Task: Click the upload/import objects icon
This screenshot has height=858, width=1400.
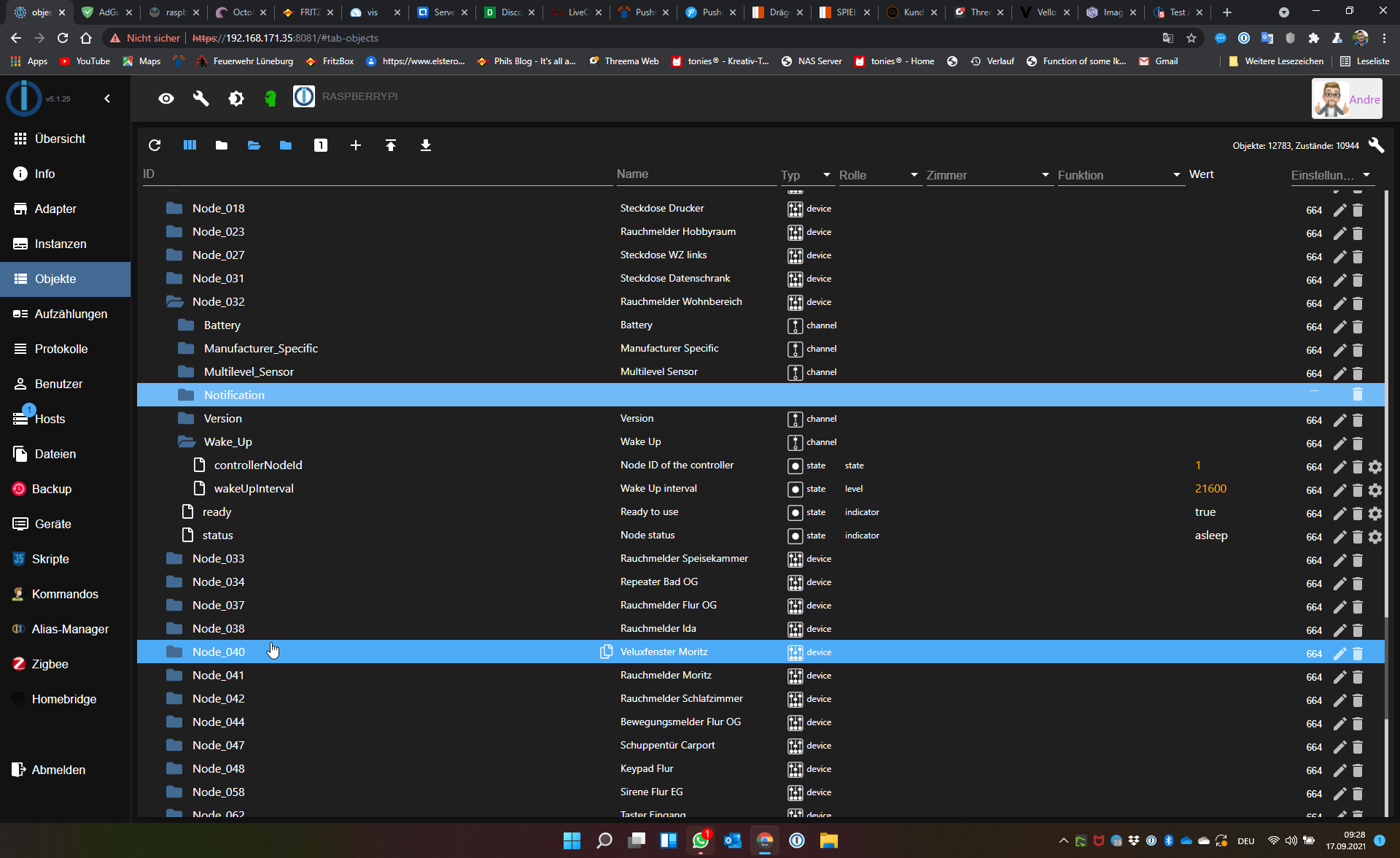Action: 391,146
